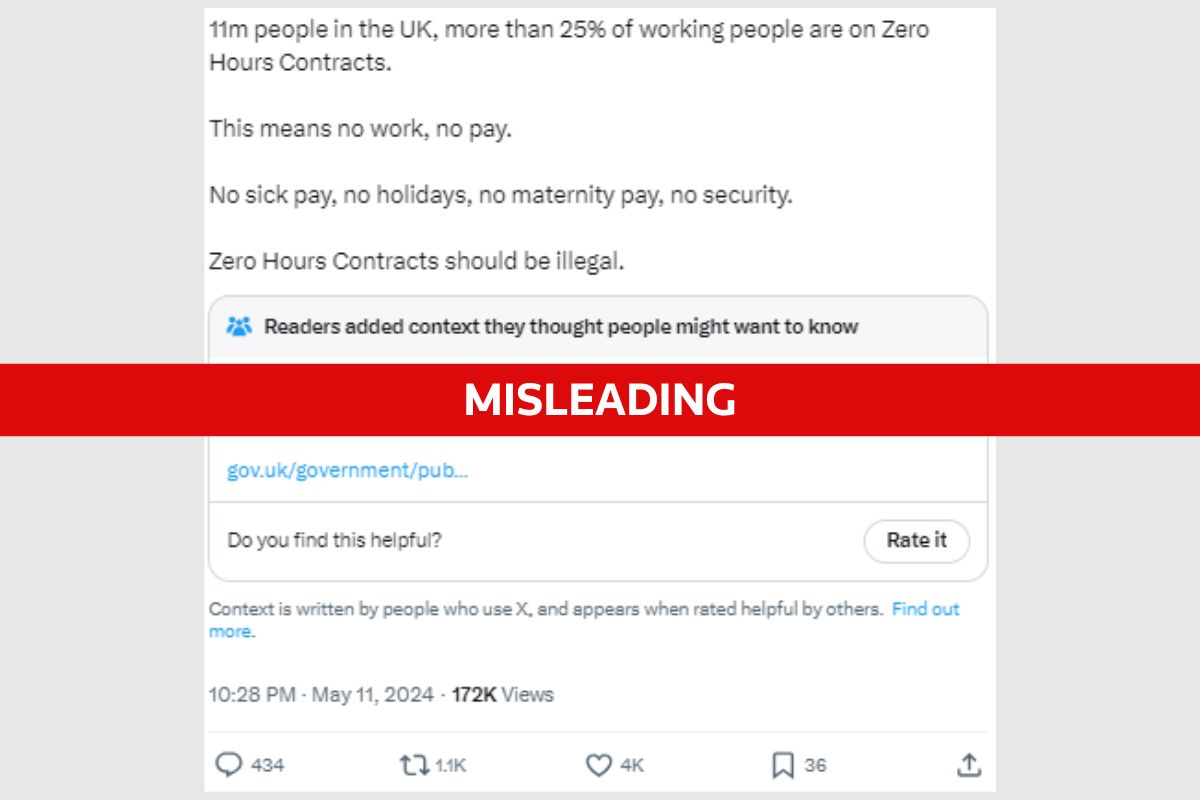The width and height of the screenshot is (1200, 800).
Task: Click the 36 bookmarks count
Action: pos(815,765)
